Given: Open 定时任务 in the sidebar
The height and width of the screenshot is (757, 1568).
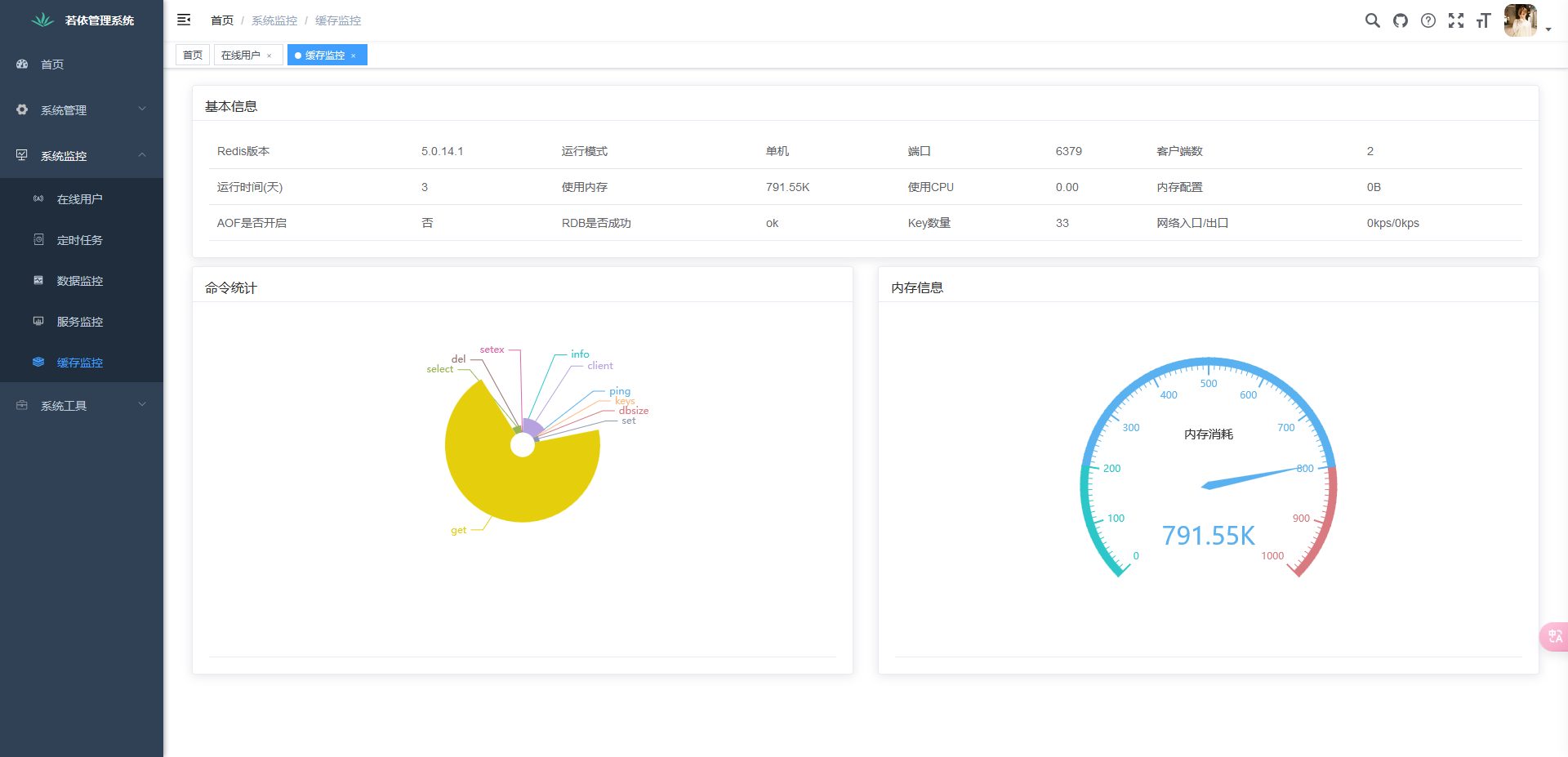Looking at the screenshot, I should [80, 240].
